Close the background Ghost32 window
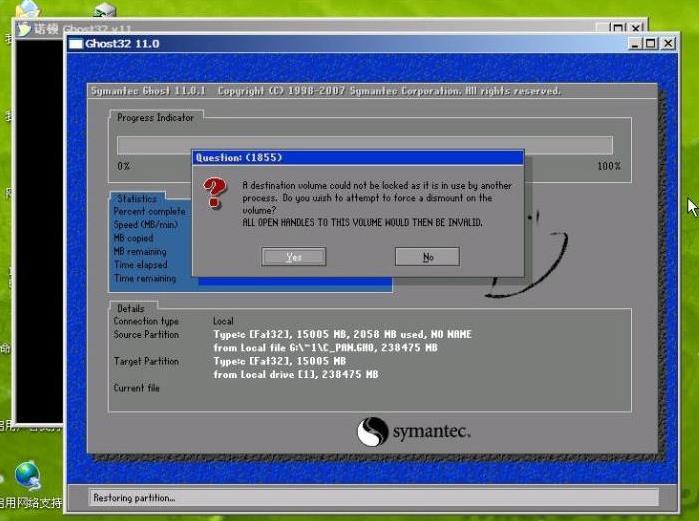The height and width of the screenshot is (521, 699). click(637, 28)
